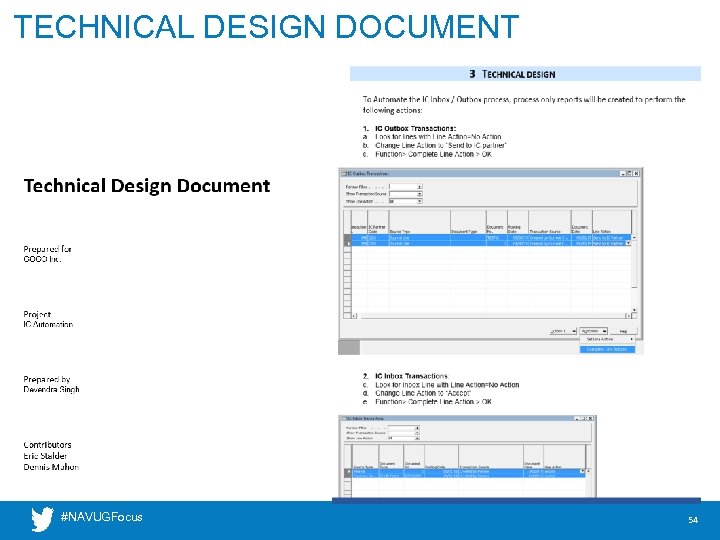Click the Help button in IC Outbox window
This screenshot has width=720, height=540.
[624, 331]
